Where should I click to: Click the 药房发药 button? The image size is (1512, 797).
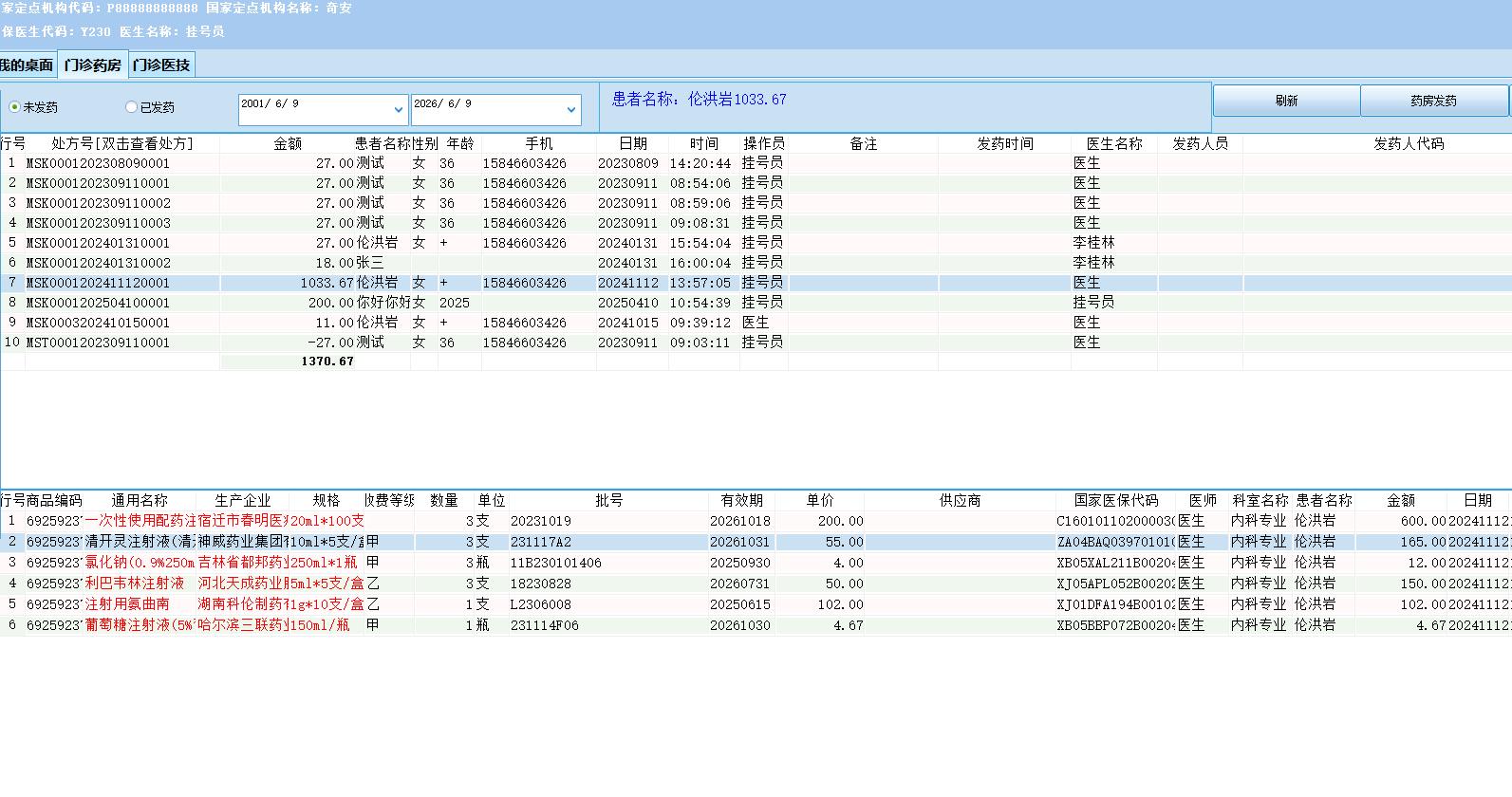pos(1433,101)
